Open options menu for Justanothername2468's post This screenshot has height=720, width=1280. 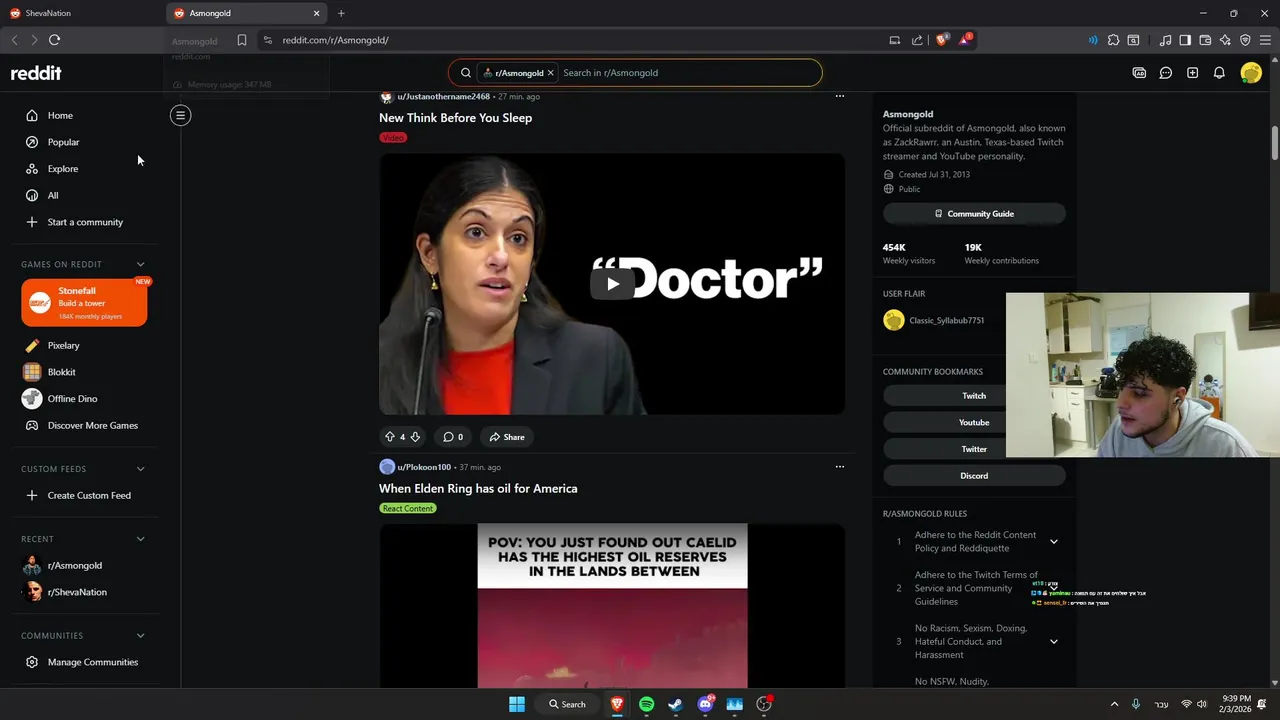[840, 96]
